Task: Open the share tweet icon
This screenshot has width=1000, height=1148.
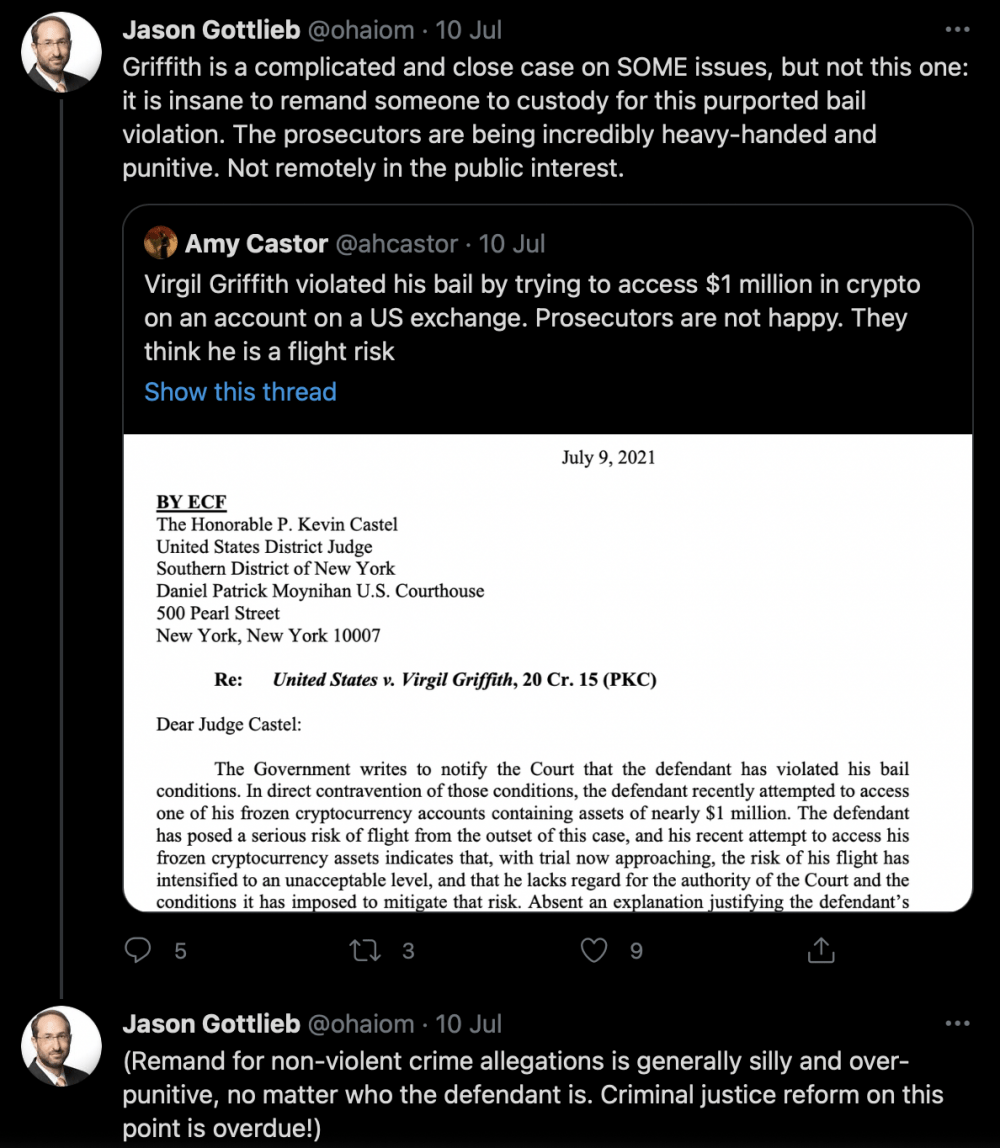Action: tap(821, 950)
